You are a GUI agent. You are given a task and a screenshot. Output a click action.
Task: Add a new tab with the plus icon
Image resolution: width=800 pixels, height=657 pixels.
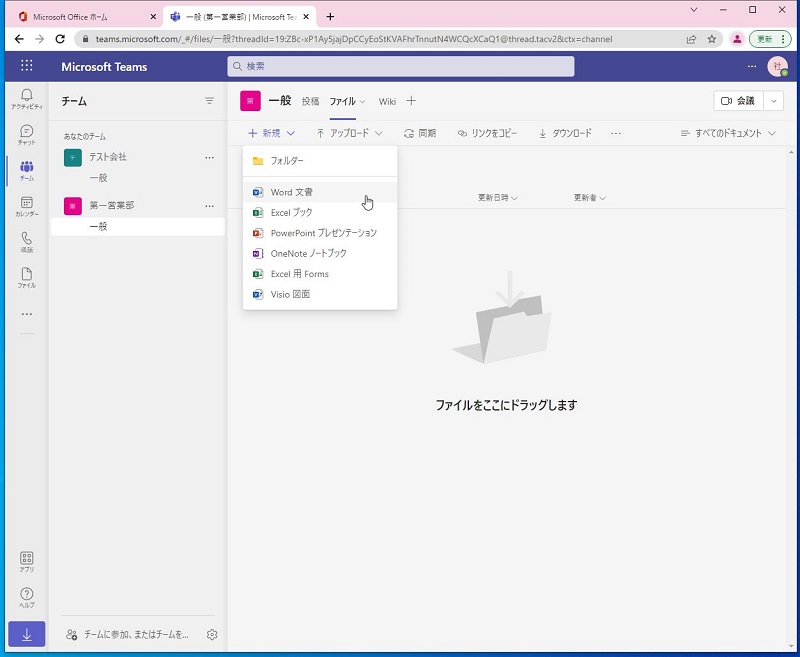point(411,101)
